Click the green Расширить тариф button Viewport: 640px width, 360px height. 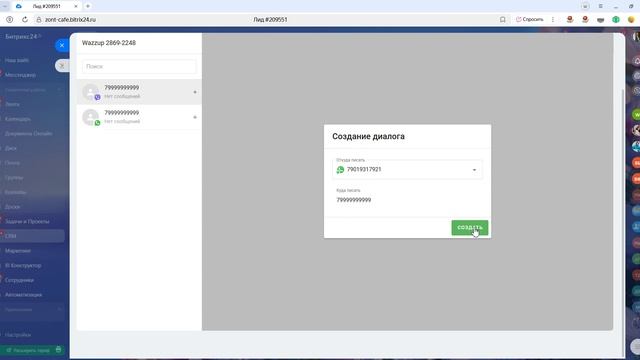pyautogui.click(x=32, y=350)
